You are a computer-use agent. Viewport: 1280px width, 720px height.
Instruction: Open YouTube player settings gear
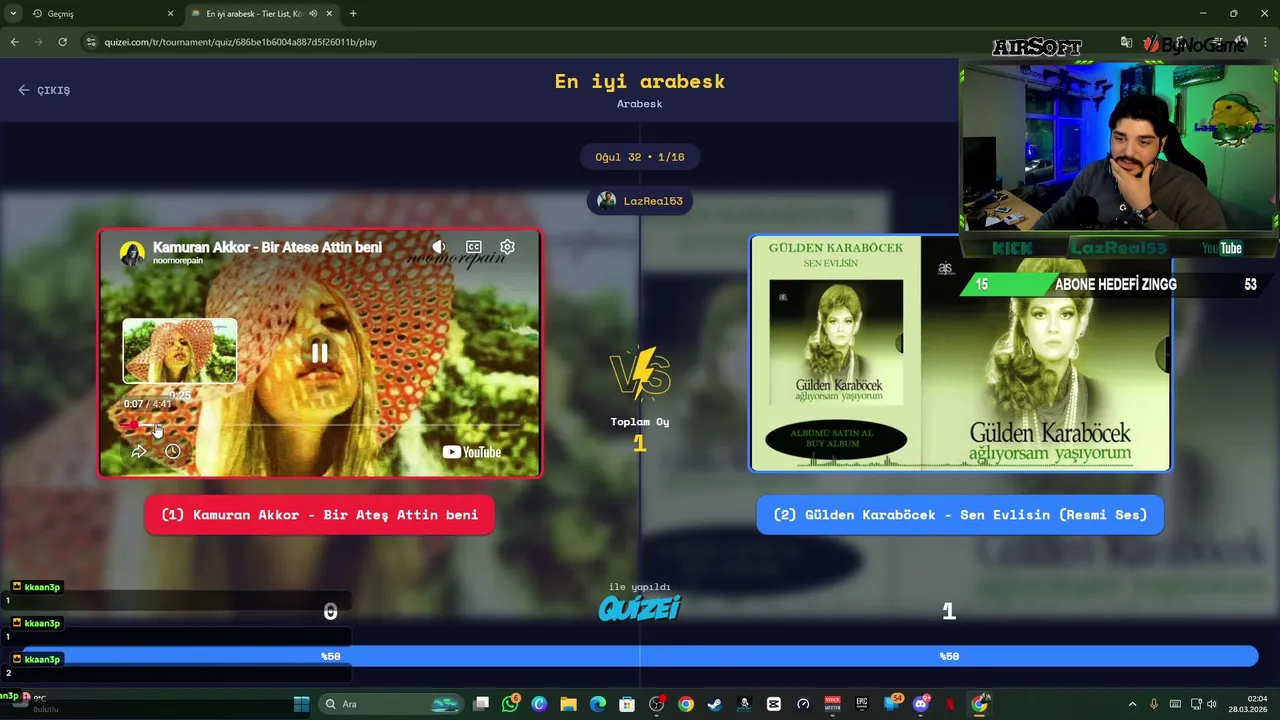(507, 247)
